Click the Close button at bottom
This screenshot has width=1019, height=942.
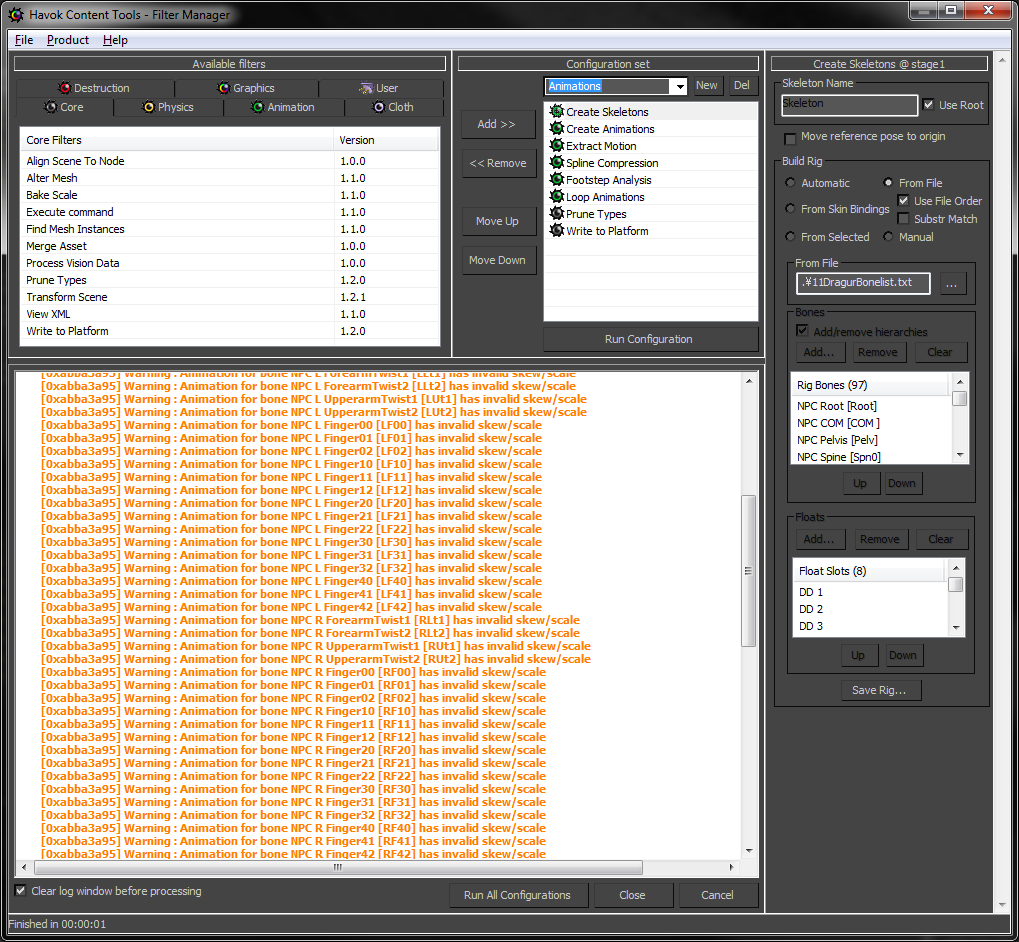pyautogui.click(x=632, y=895)
